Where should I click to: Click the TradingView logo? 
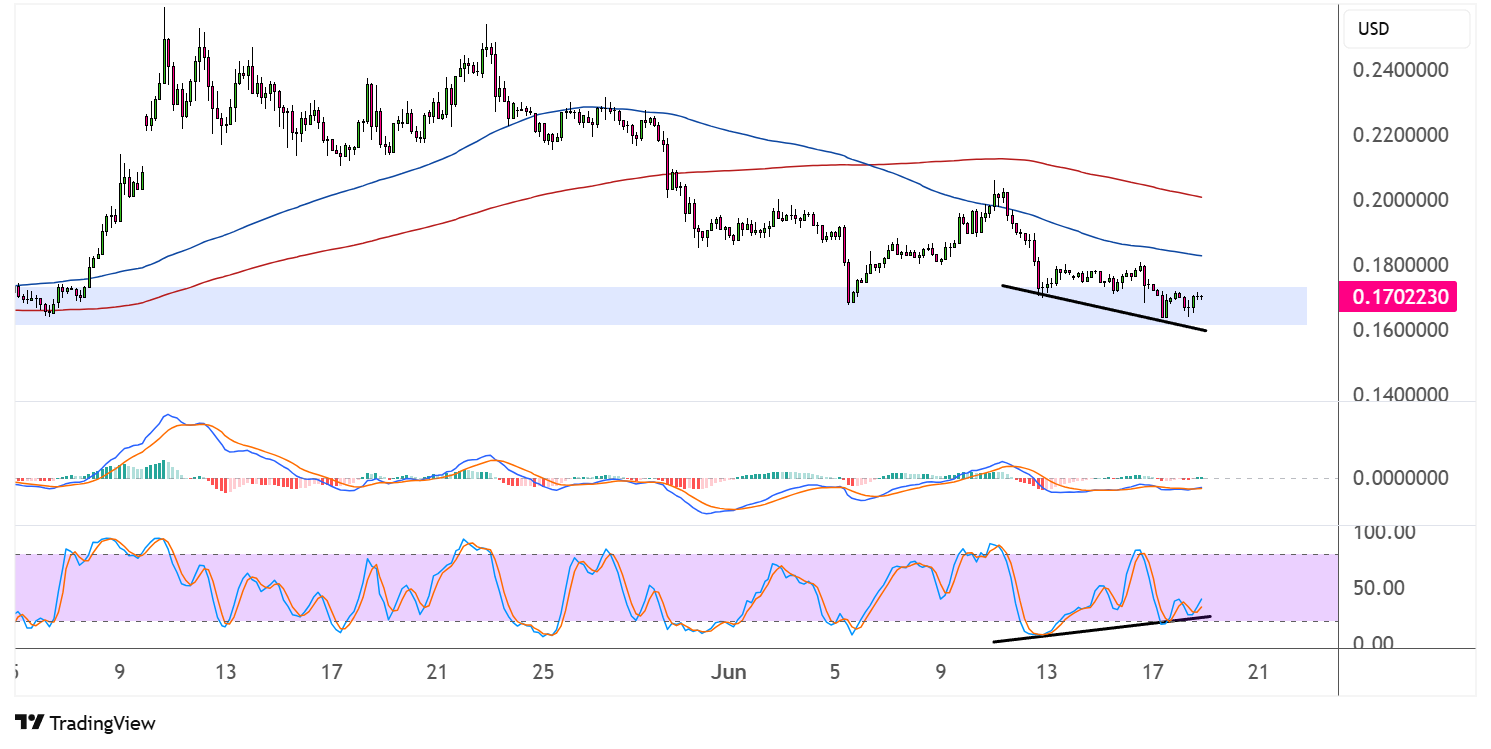[x=86, y=722]
